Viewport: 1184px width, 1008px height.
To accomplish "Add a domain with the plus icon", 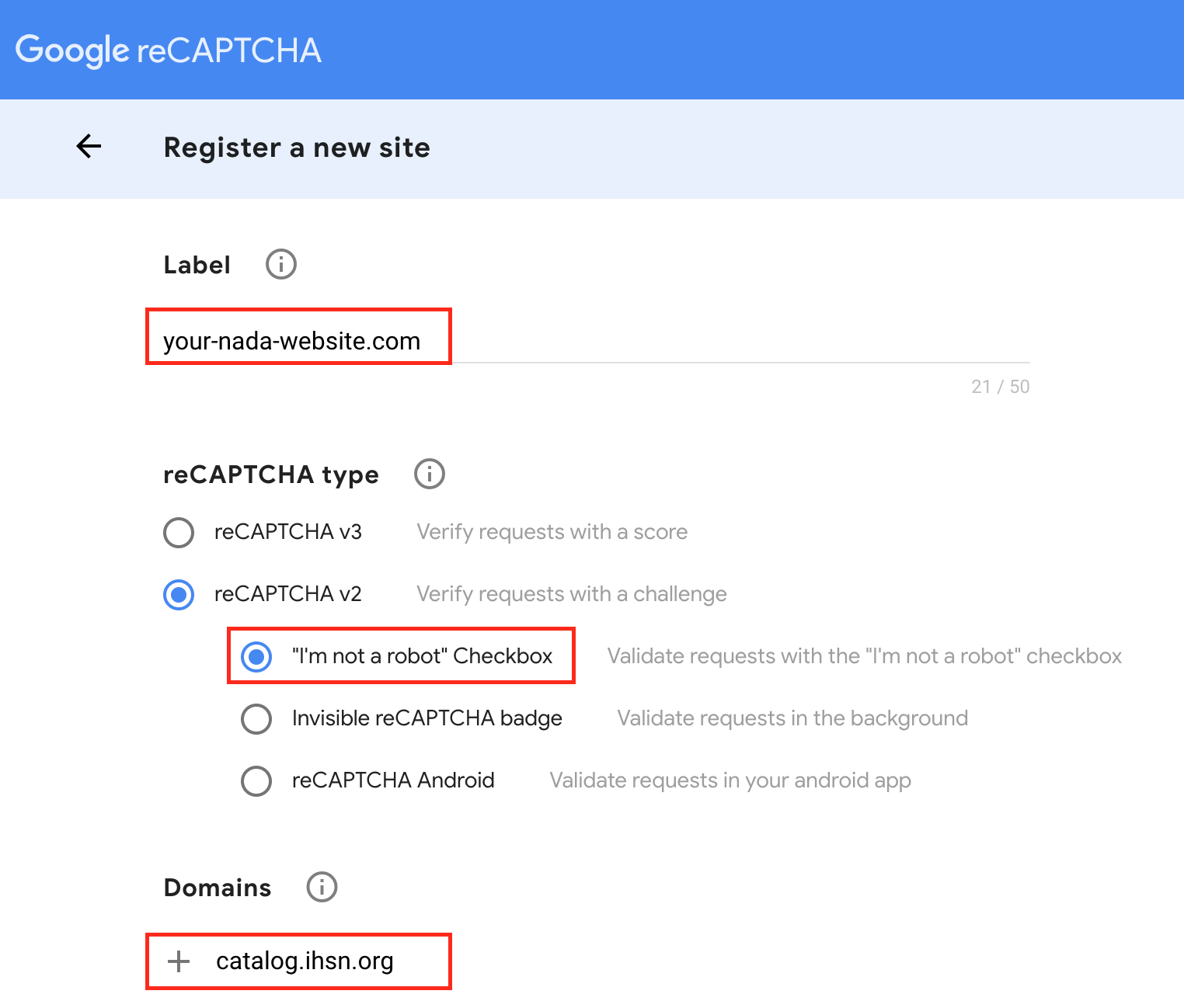I will (179, 961).
